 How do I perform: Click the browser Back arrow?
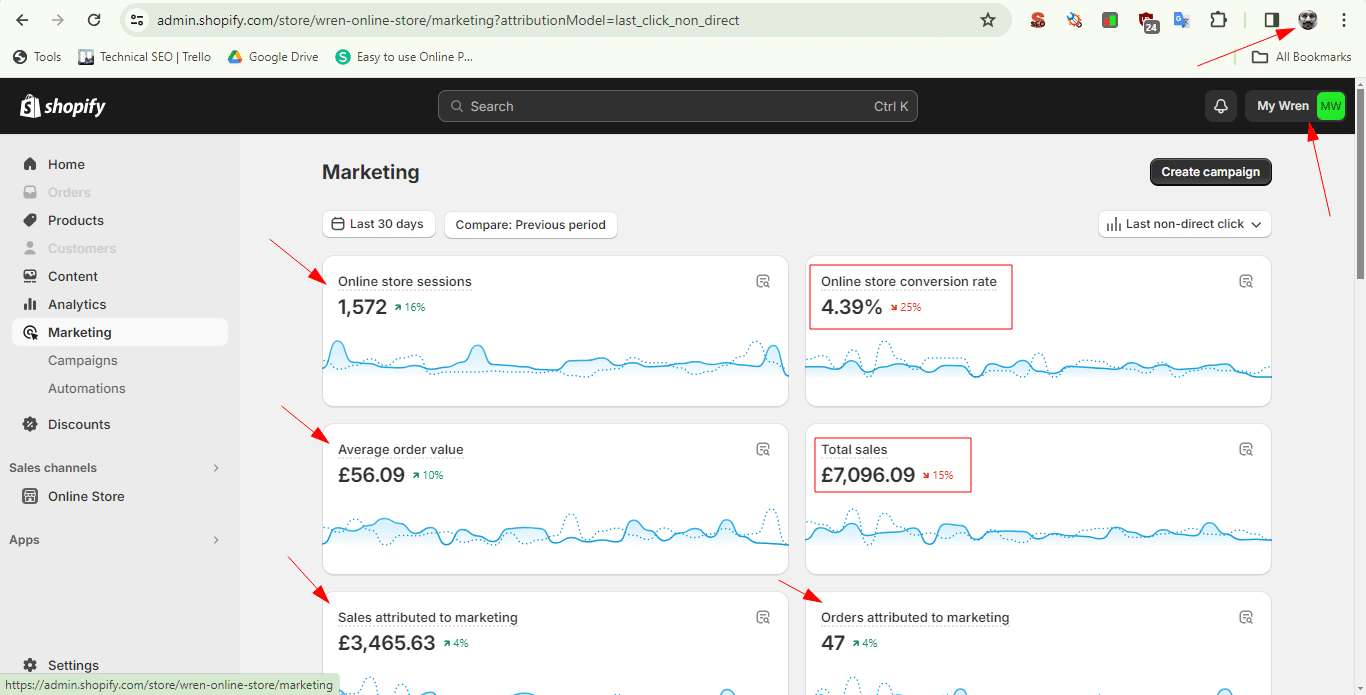point(22,20)
